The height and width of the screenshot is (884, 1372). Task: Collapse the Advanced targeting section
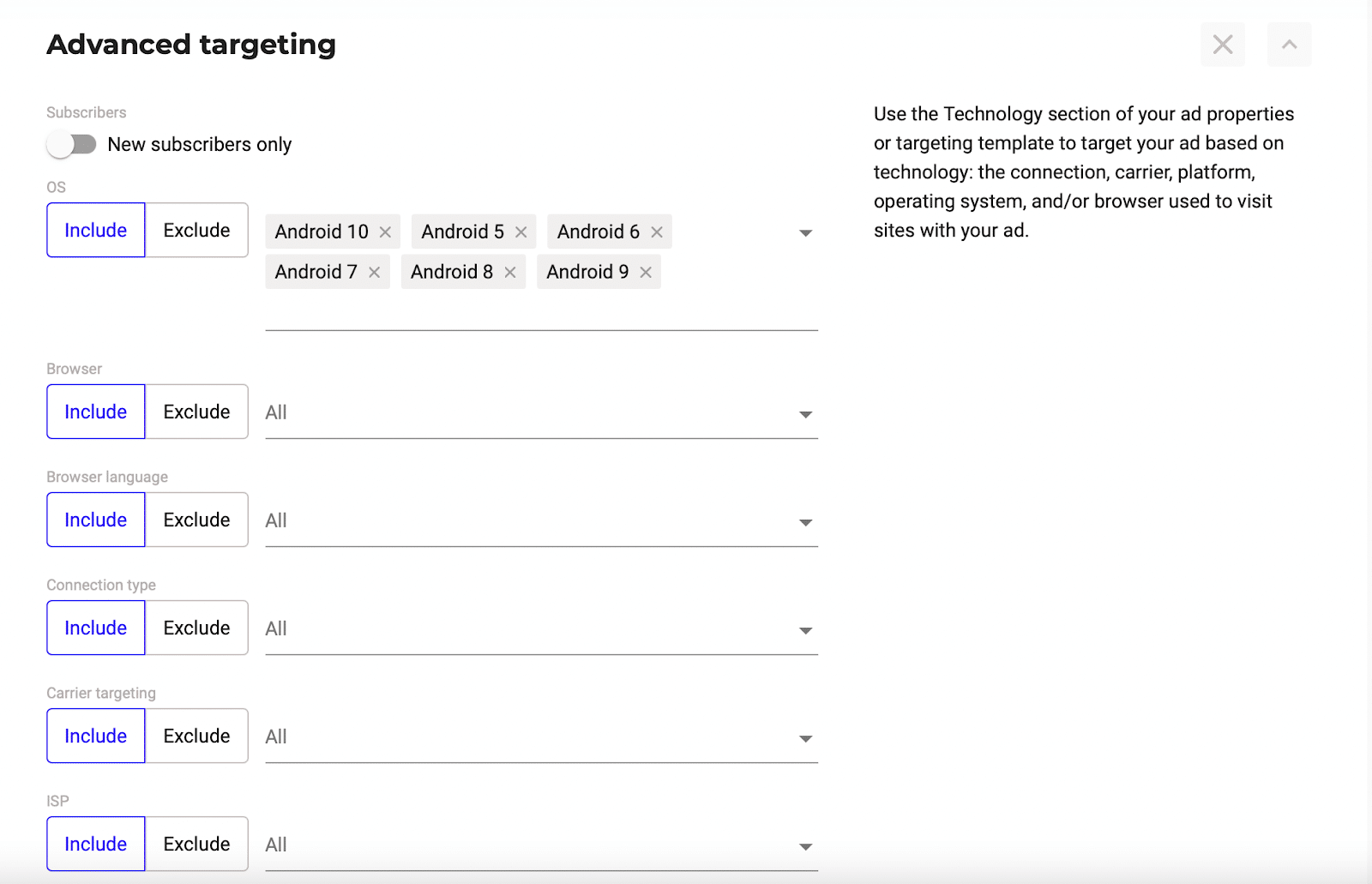pos(1290,44)
